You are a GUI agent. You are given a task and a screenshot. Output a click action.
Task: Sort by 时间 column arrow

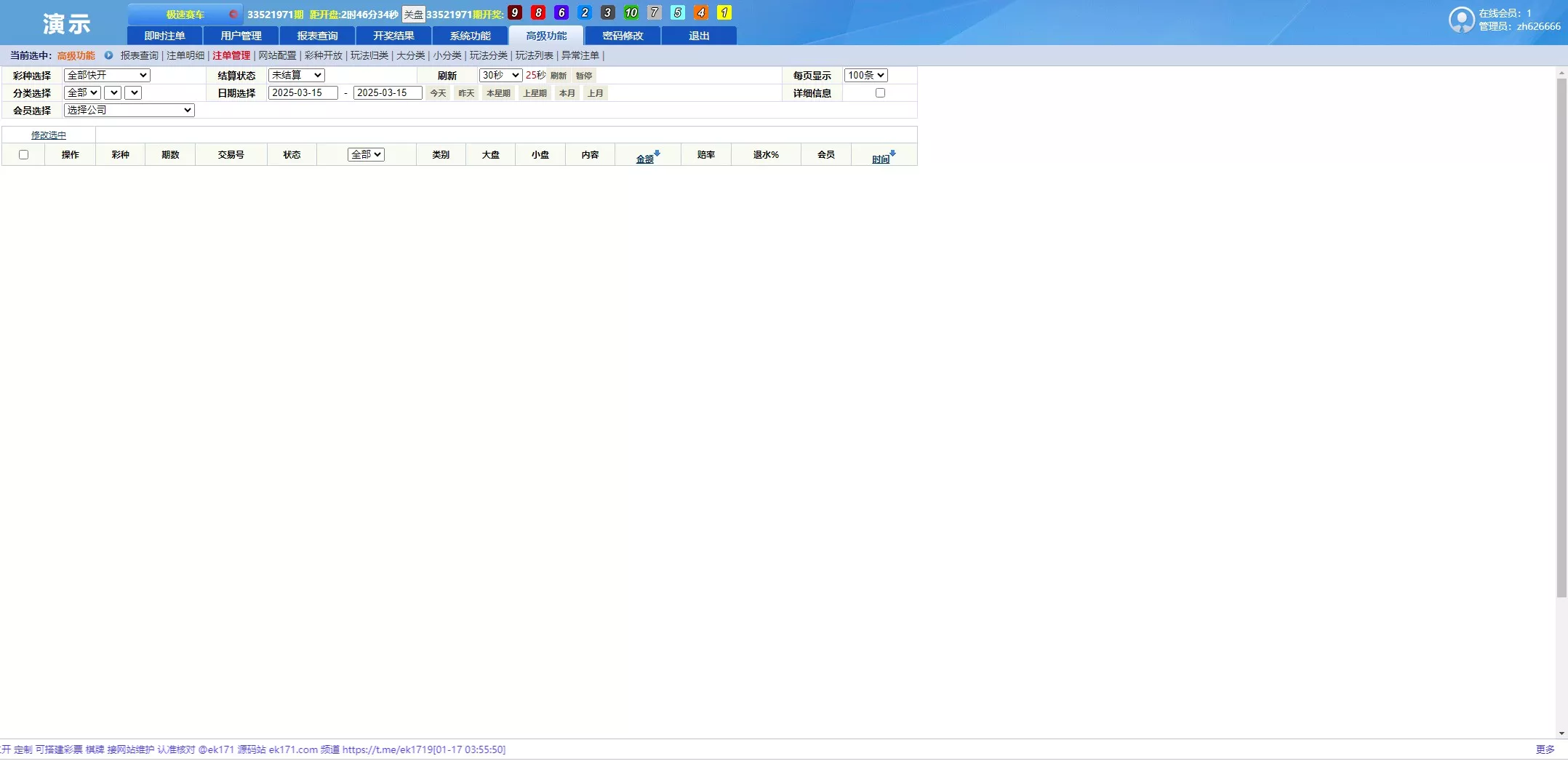pos(892,154)
